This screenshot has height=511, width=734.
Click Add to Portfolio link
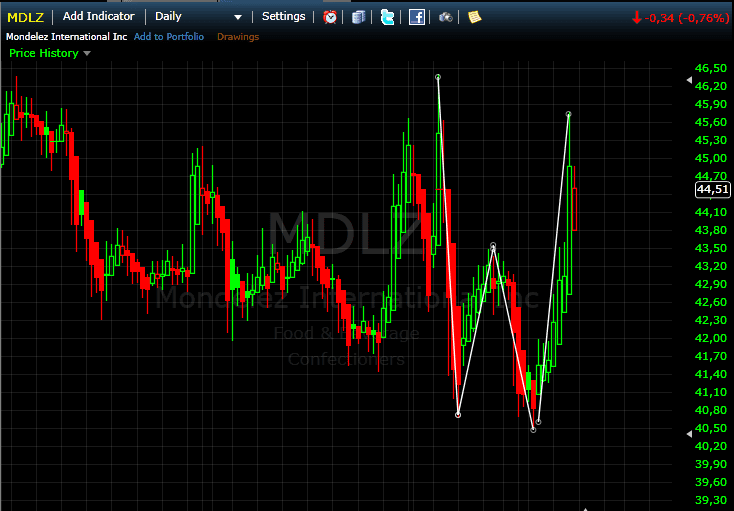pos(169,36)
